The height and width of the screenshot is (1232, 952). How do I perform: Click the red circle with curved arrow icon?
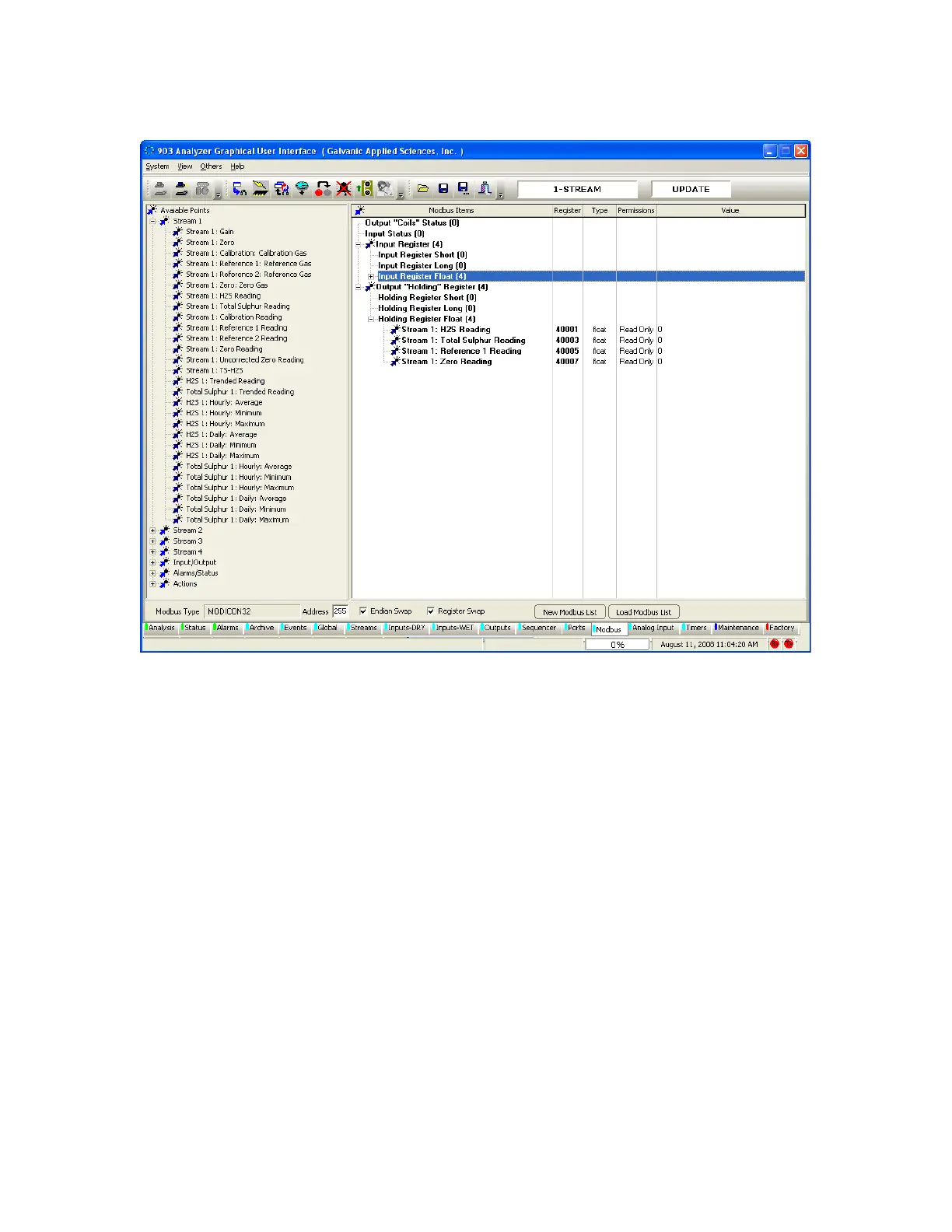[324, 188]
